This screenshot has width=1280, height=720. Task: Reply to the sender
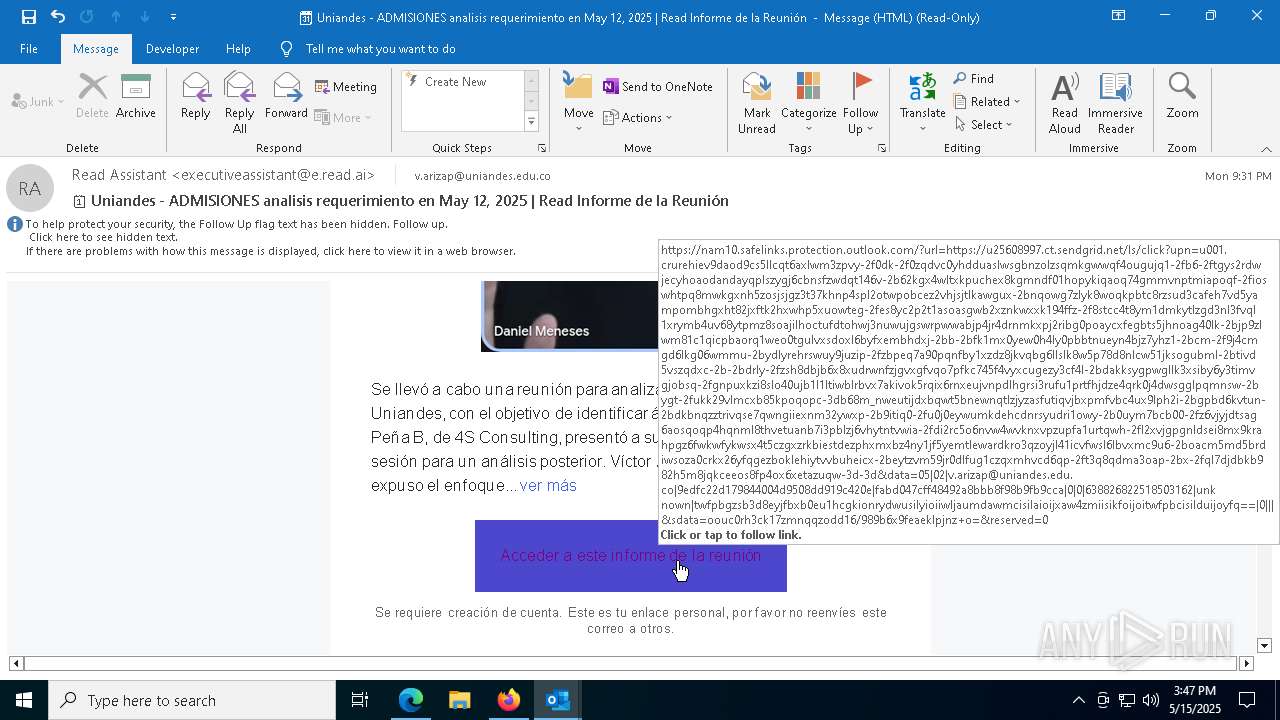tap(196, 97)
